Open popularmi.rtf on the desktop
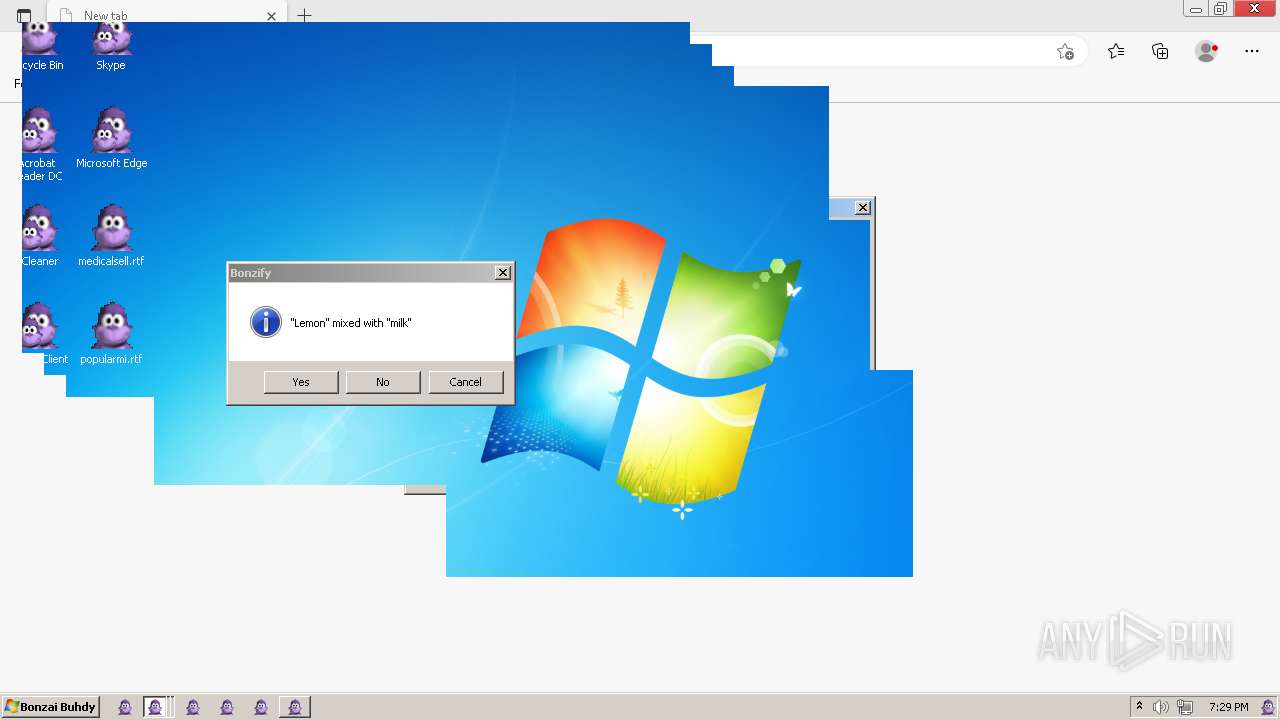Image resolution: width=1280 pixels, height=720 pixels. 111,334
